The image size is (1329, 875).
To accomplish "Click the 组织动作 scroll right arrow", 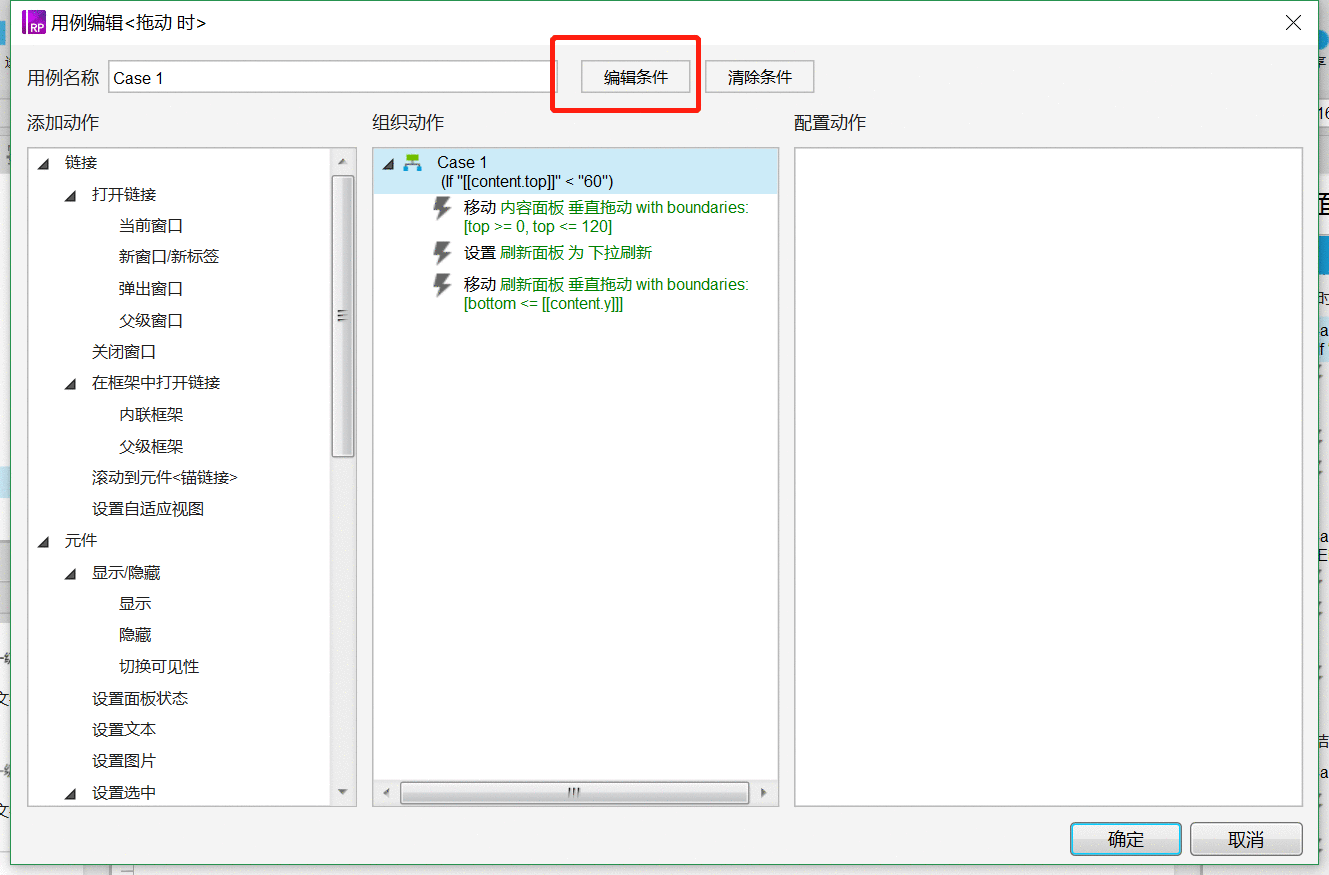I will 763,793.
